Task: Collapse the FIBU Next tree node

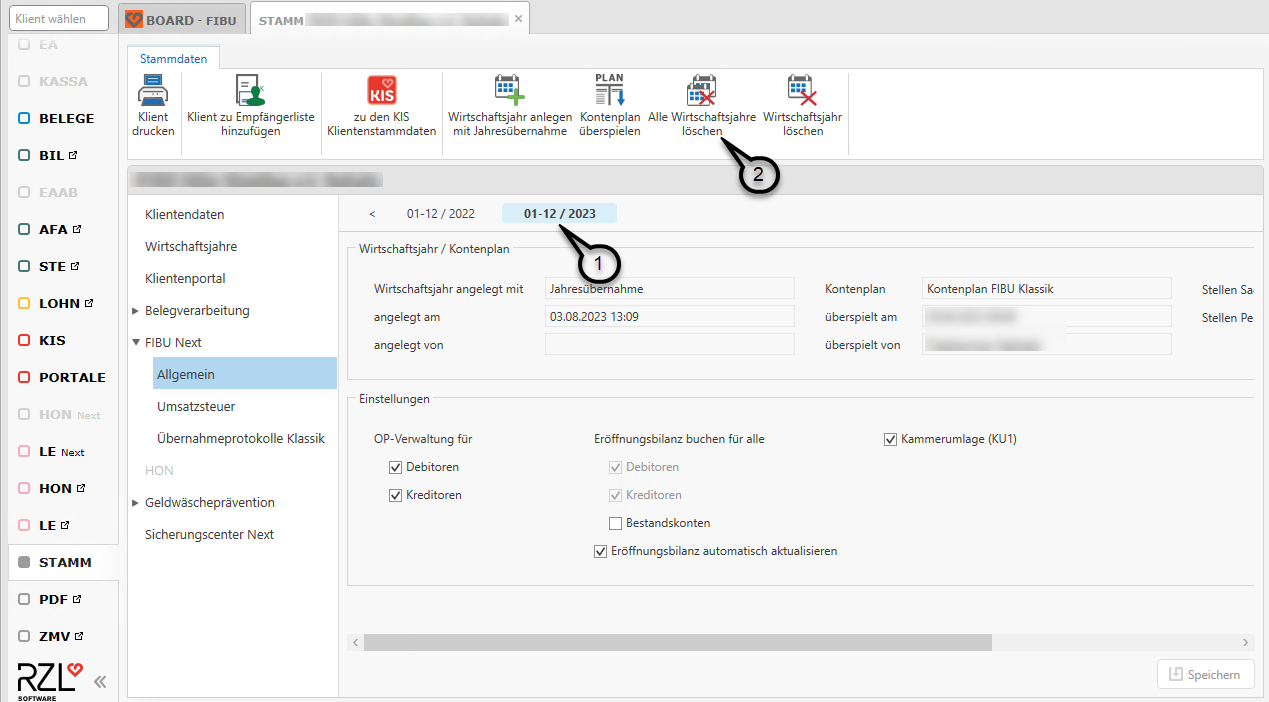Action: point(136,343)
